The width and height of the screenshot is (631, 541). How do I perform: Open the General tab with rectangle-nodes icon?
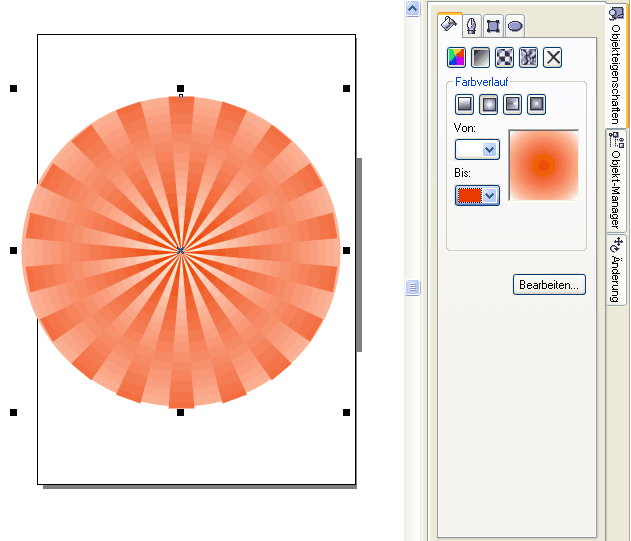[x=492, y=26]
